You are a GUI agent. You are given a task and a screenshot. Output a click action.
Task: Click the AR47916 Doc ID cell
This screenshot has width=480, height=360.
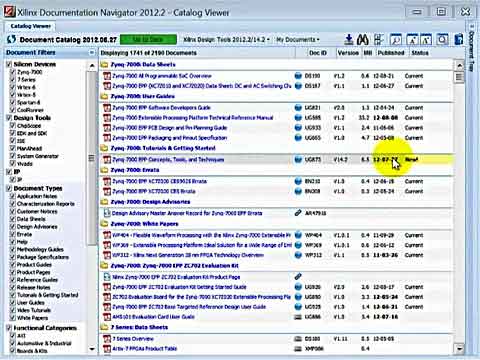coord(315,213)
